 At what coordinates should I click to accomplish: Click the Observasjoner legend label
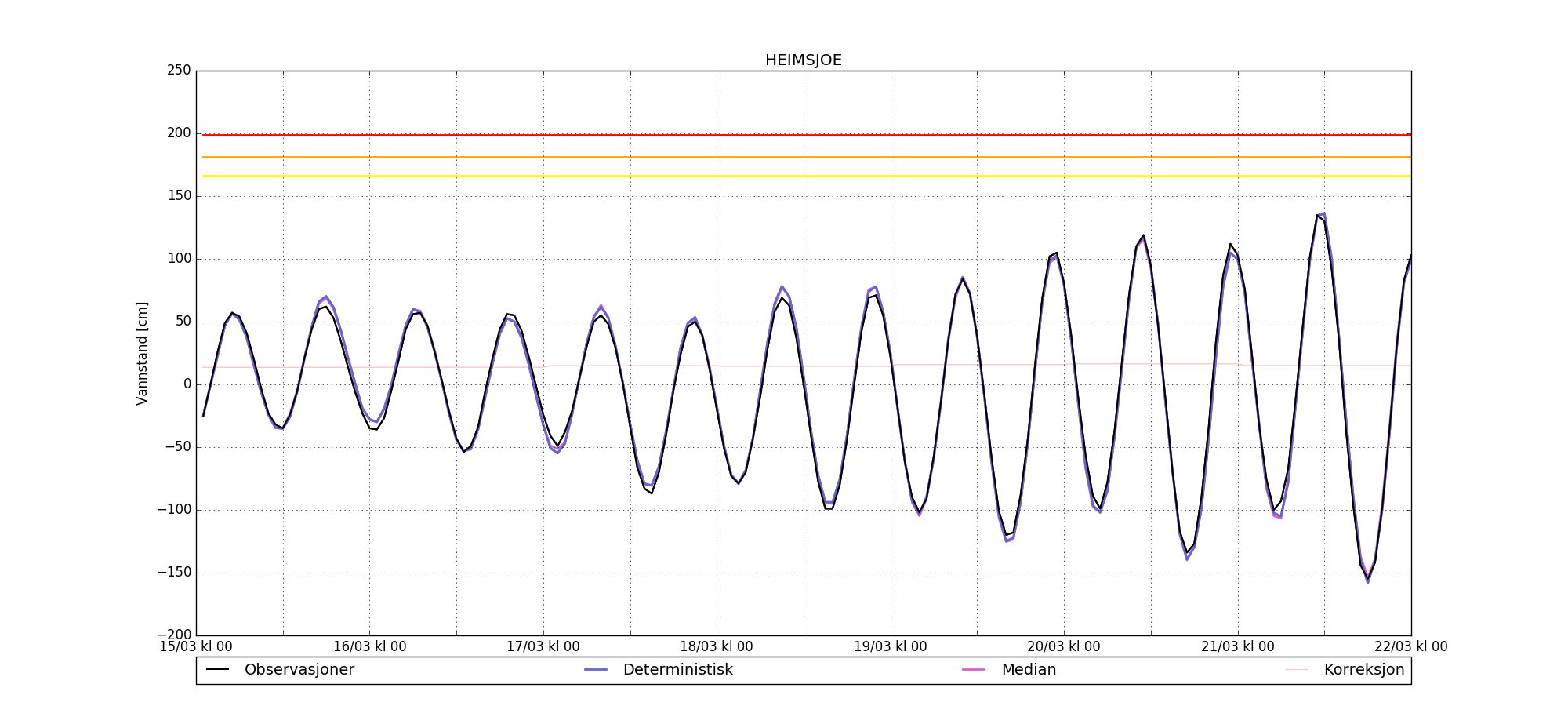click(x=299, y=670)
